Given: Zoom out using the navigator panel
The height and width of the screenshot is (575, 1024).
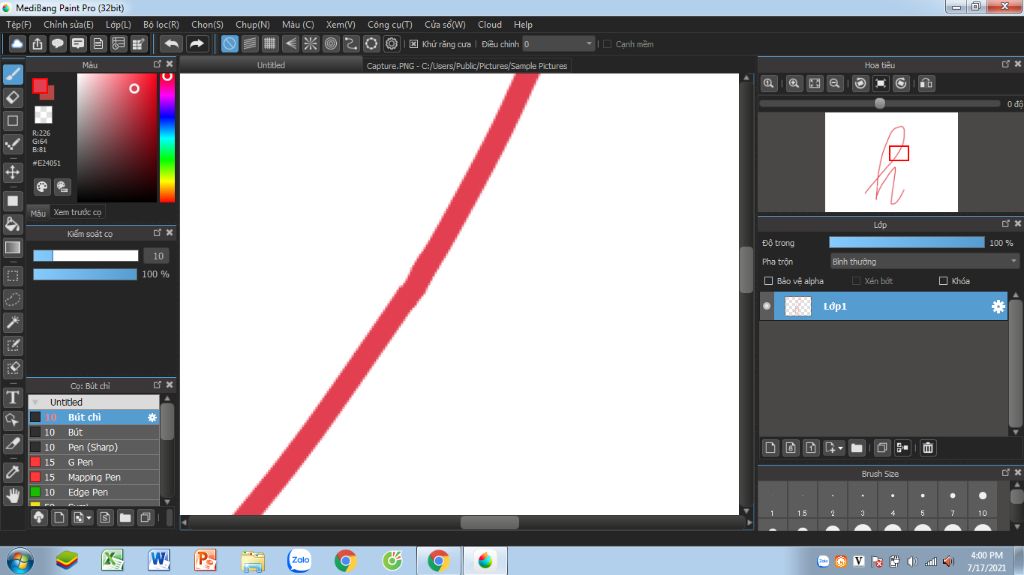Looking at the screenshot, I should [835, 84].
